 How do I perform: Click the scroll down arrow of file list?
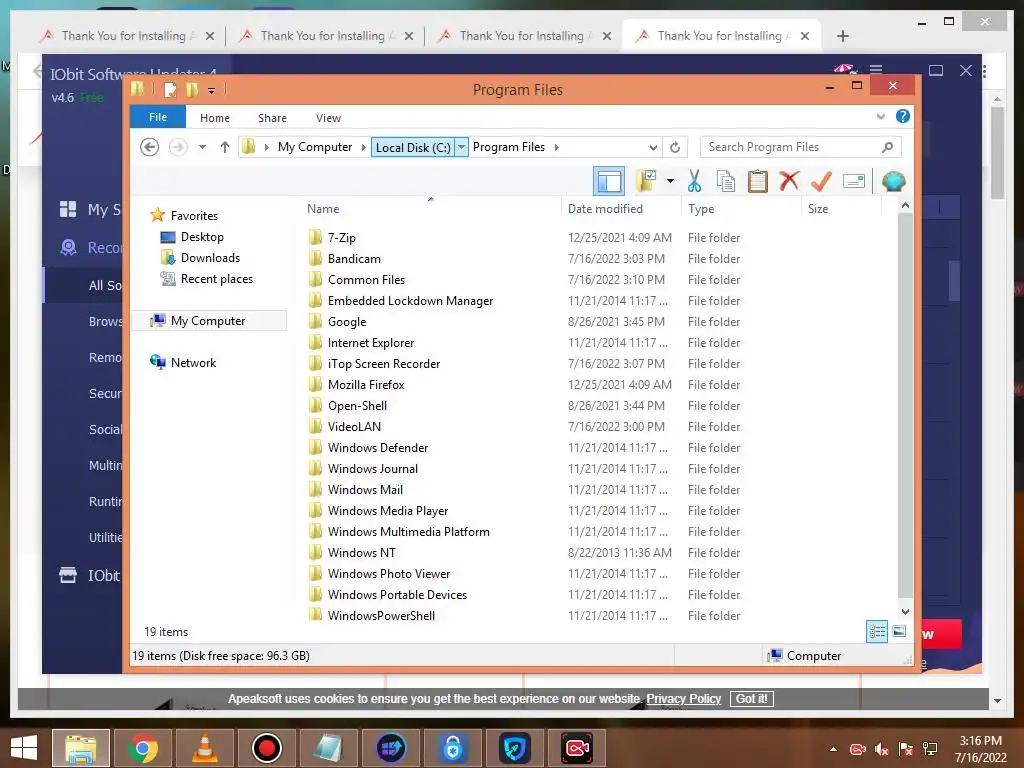(x=905, y=611)
